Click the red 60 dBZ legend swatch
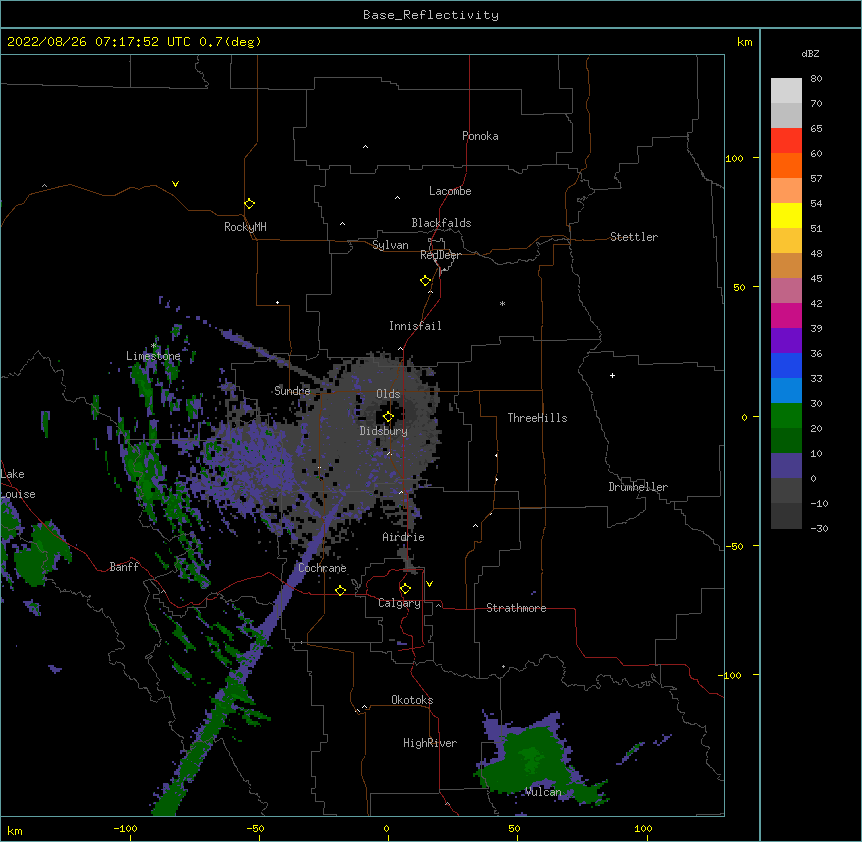The image size is (862, 842). tap(786, 141)
